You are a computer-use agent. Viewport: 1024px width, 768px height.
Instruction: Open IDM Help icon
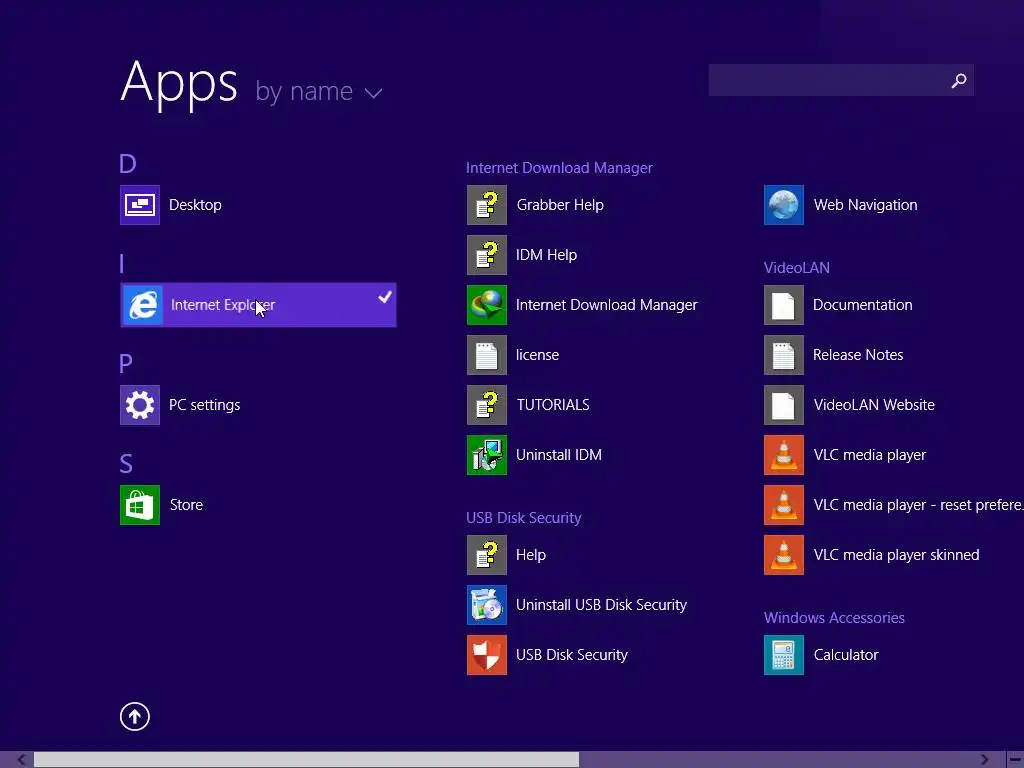(487, 255)
